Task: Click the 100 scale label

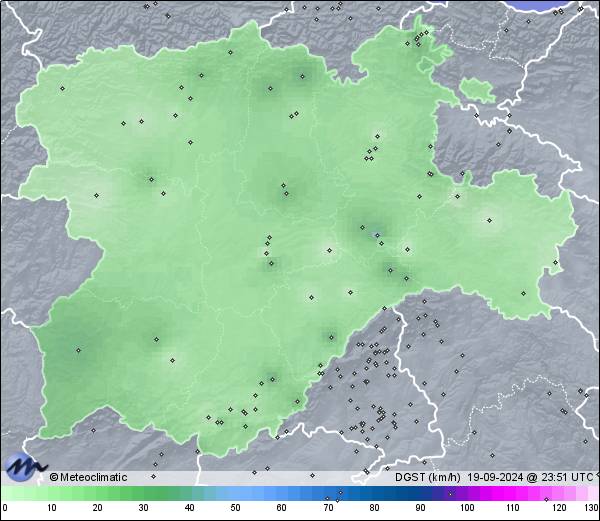Action: pyautogui.click(x=467, y=508)
